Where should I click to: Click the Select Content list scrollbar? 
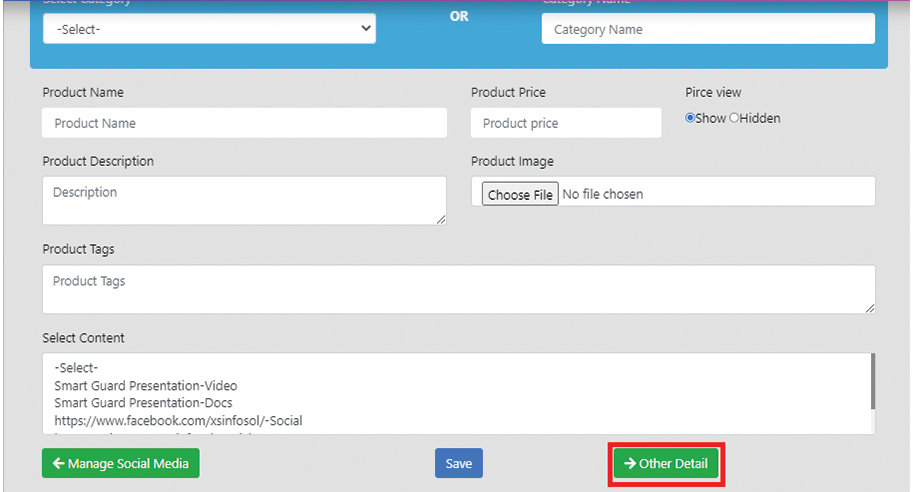pos(873,380)
